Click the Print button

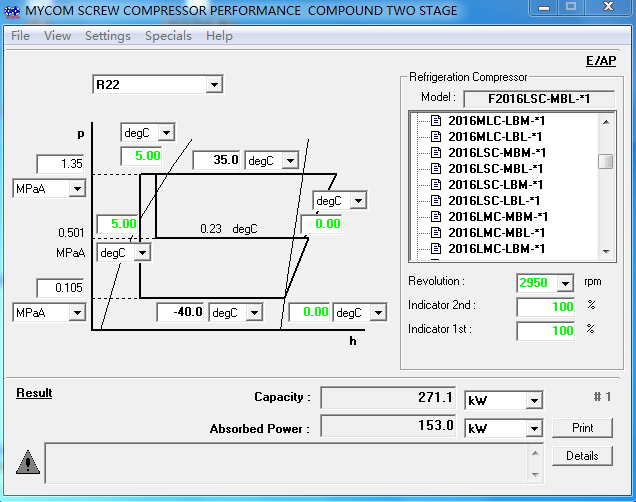(582, 428)
